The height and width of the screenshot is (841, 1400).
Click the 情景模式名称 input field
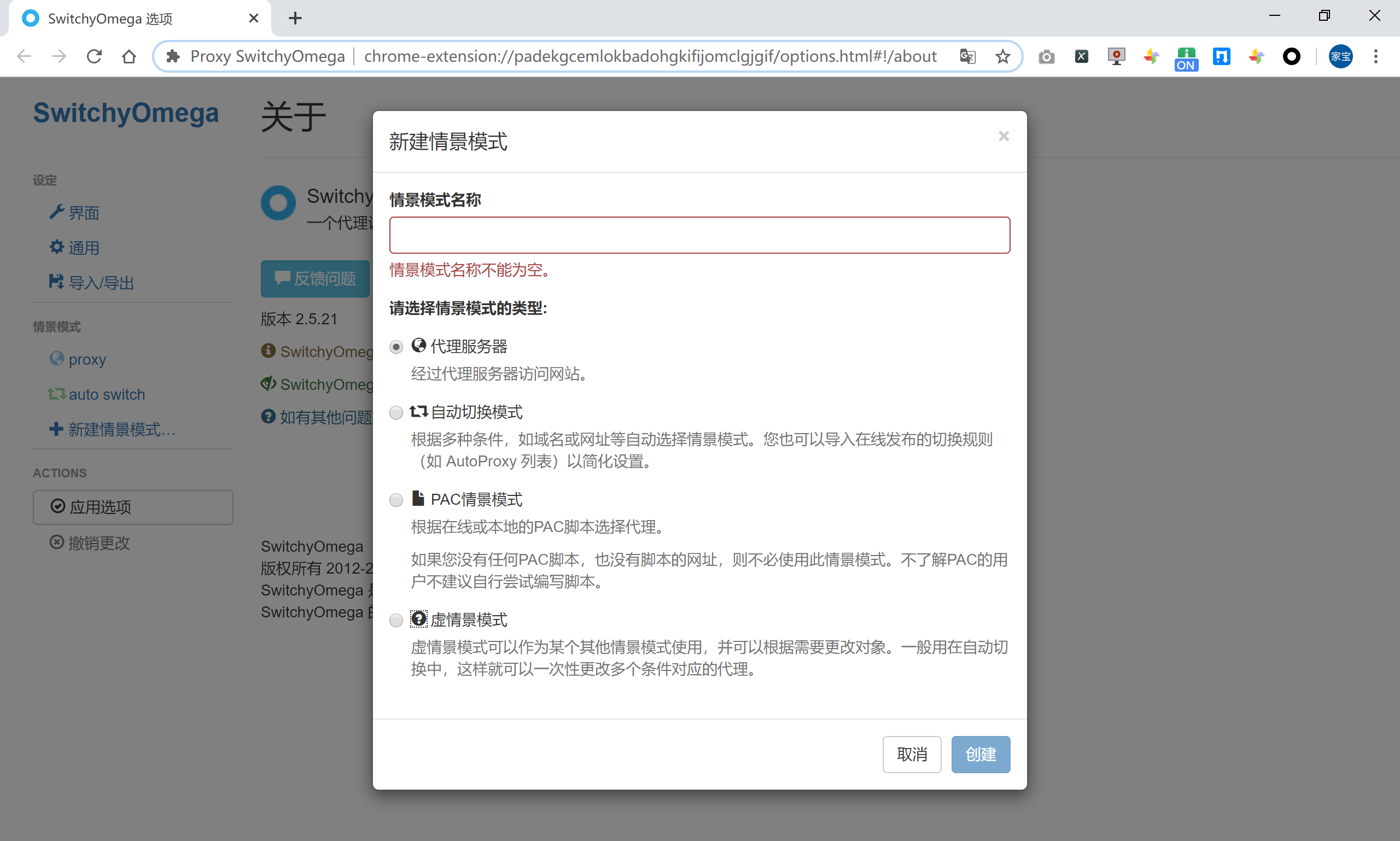(x=699, y=235)
